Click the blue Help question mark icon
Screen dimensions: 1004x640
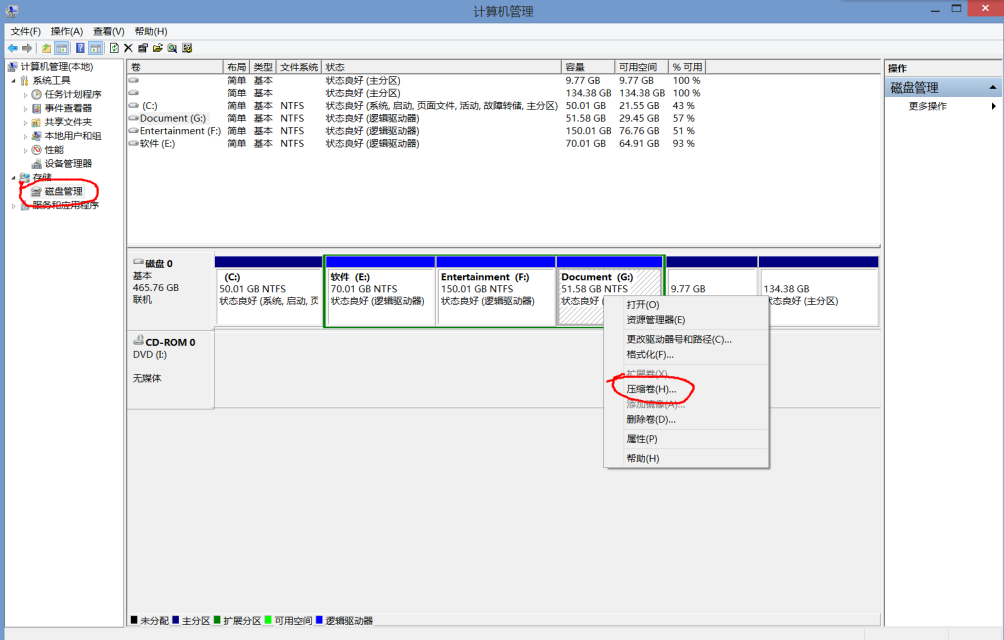tap(80, 48)
